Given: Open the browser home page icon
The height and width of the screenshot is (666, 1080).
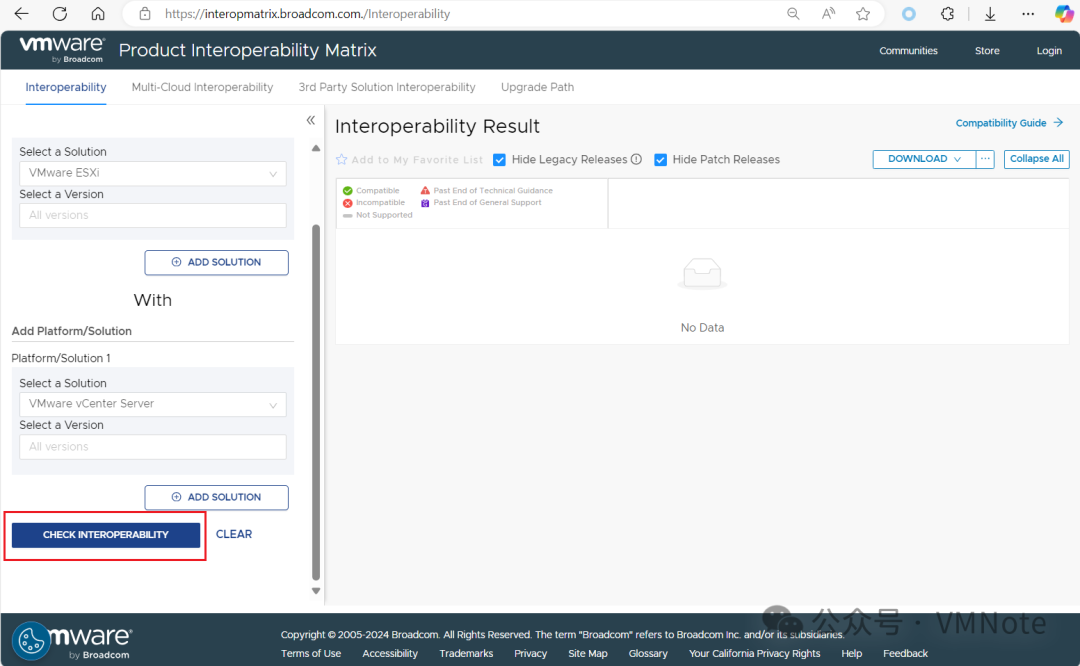Looking at the screenshot, I should click(x=98, y=14).
